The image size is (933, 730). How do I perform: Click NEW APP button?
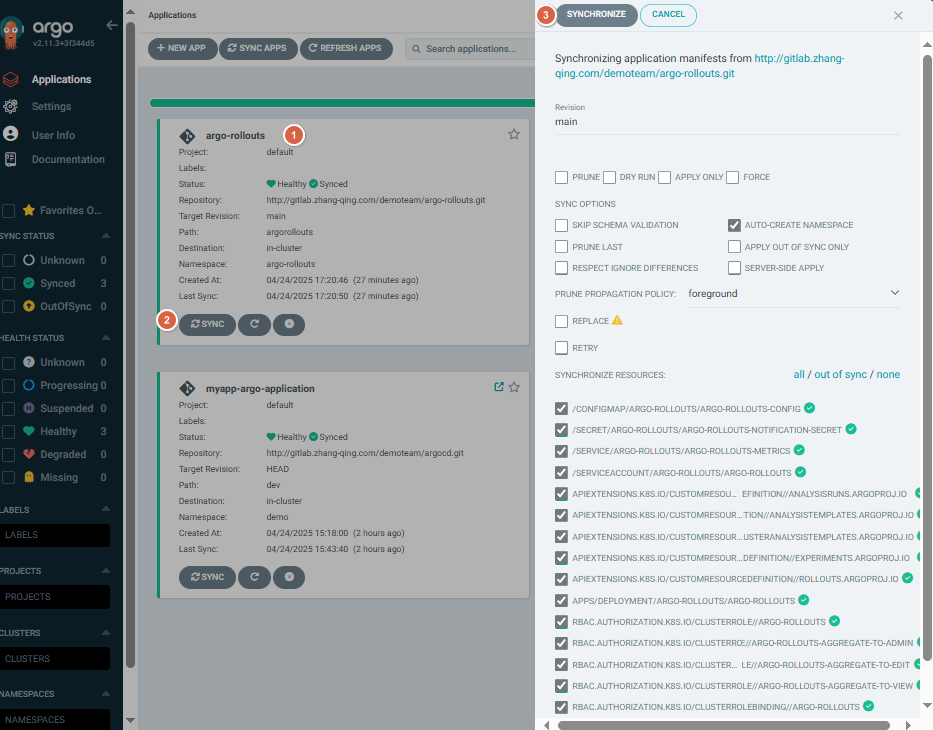coord(181,48)
